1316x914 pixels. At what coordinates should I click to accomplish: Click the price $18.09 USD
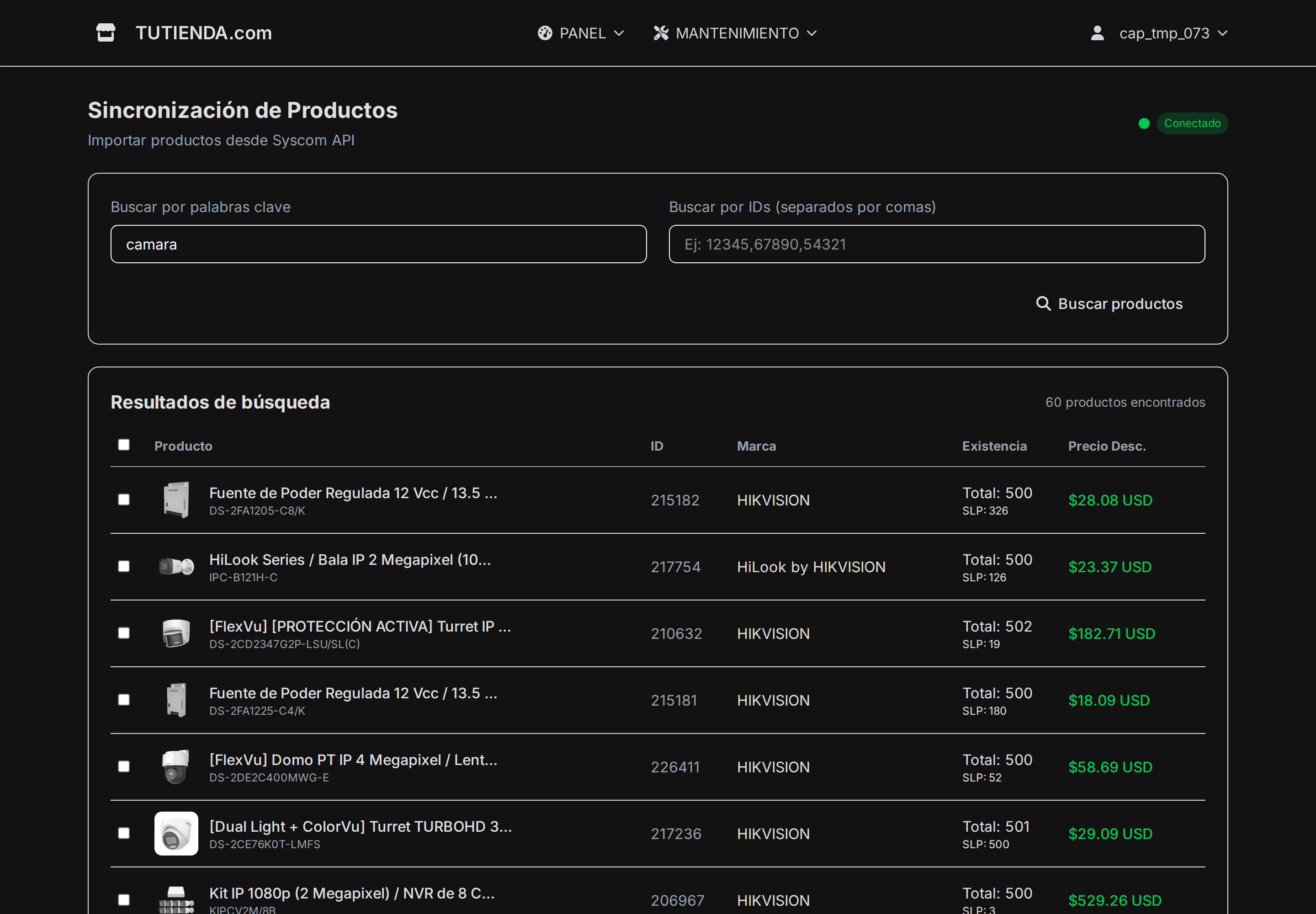point(1109,701)
